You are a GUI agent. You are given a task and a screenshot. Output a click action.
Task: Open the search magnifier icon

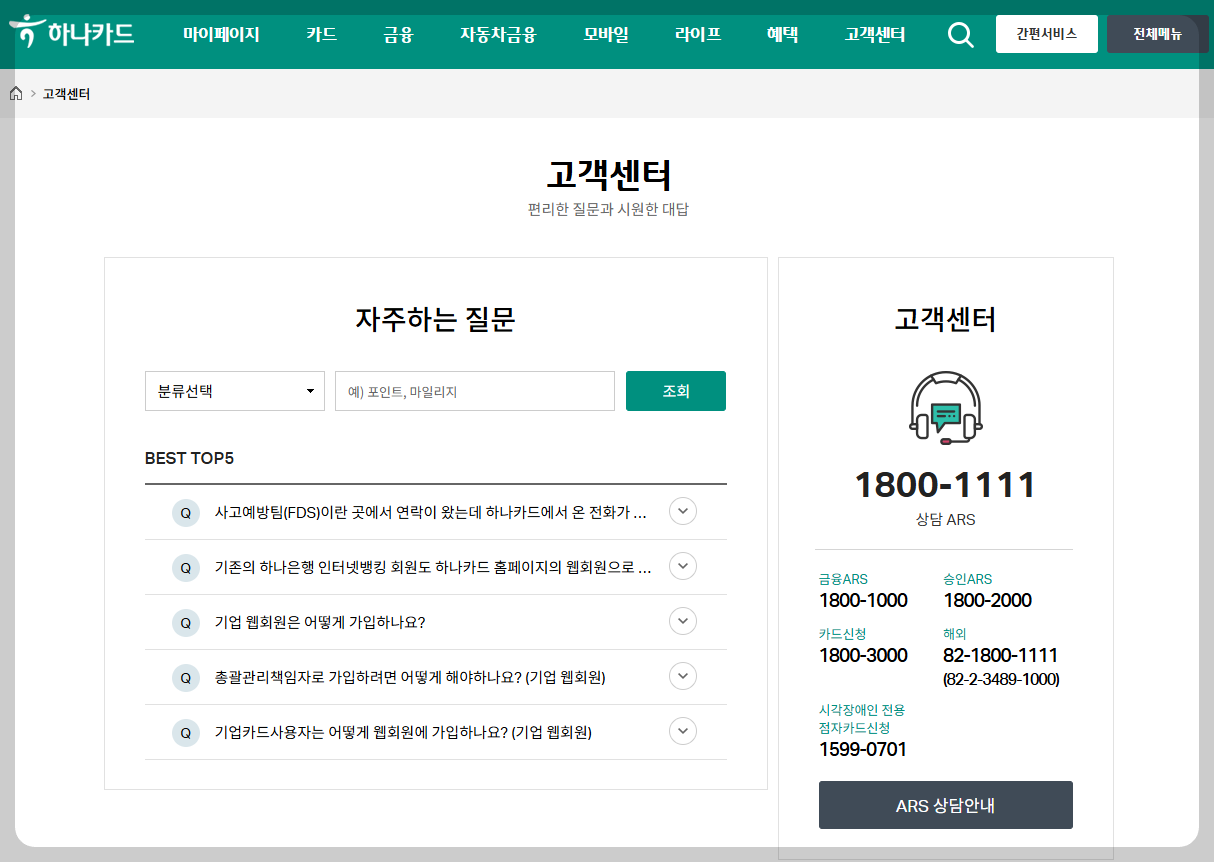click(960, 35)
